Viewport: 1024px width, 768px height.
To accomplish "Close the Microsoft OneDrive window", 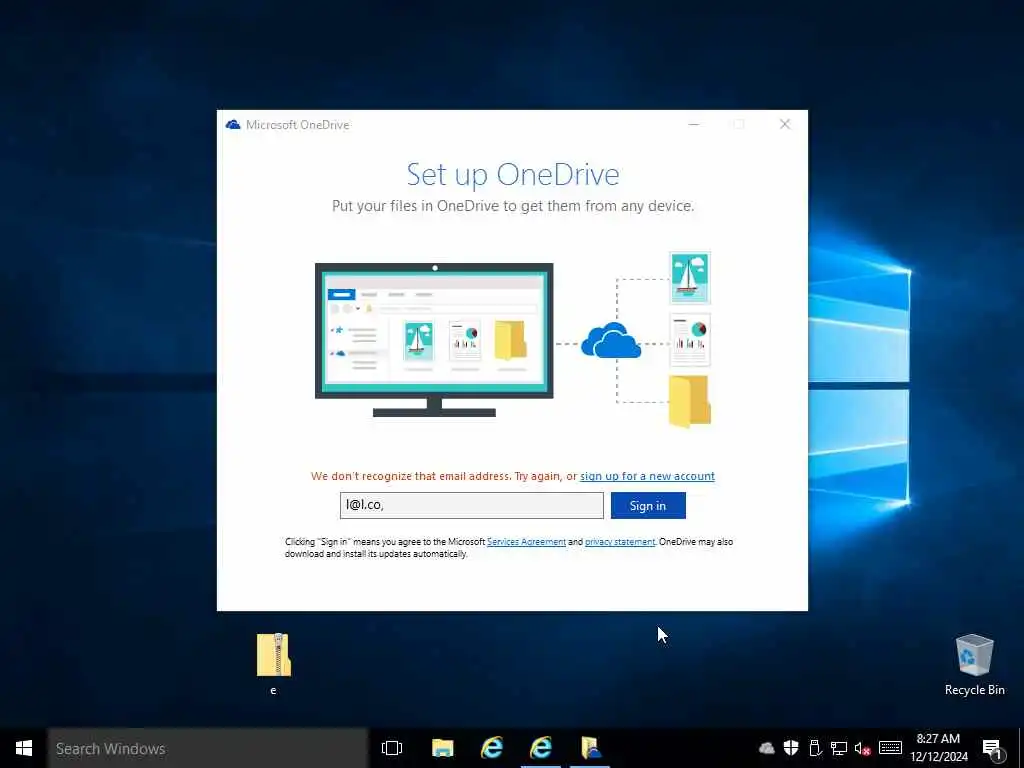I will [785, 124].
